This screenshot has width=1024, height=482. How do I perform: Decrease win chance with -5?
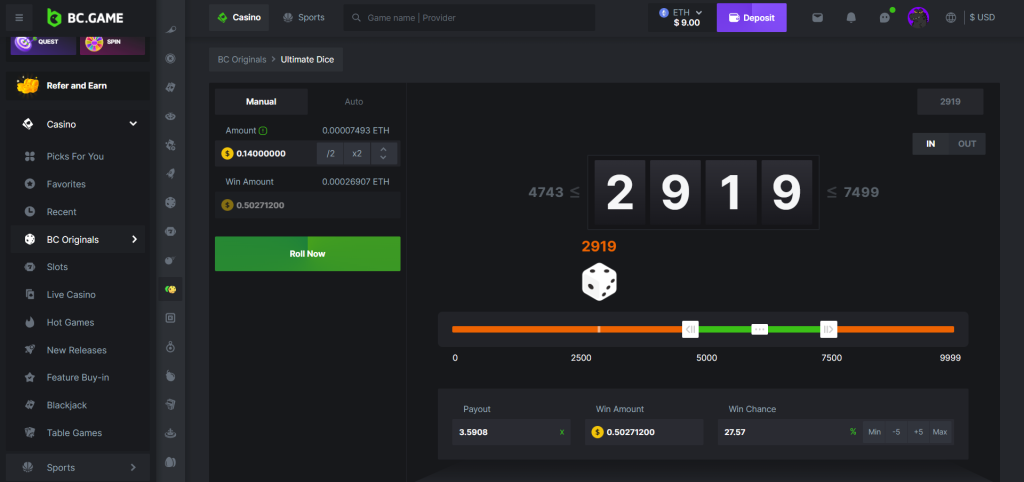click(x=896, y=432)
